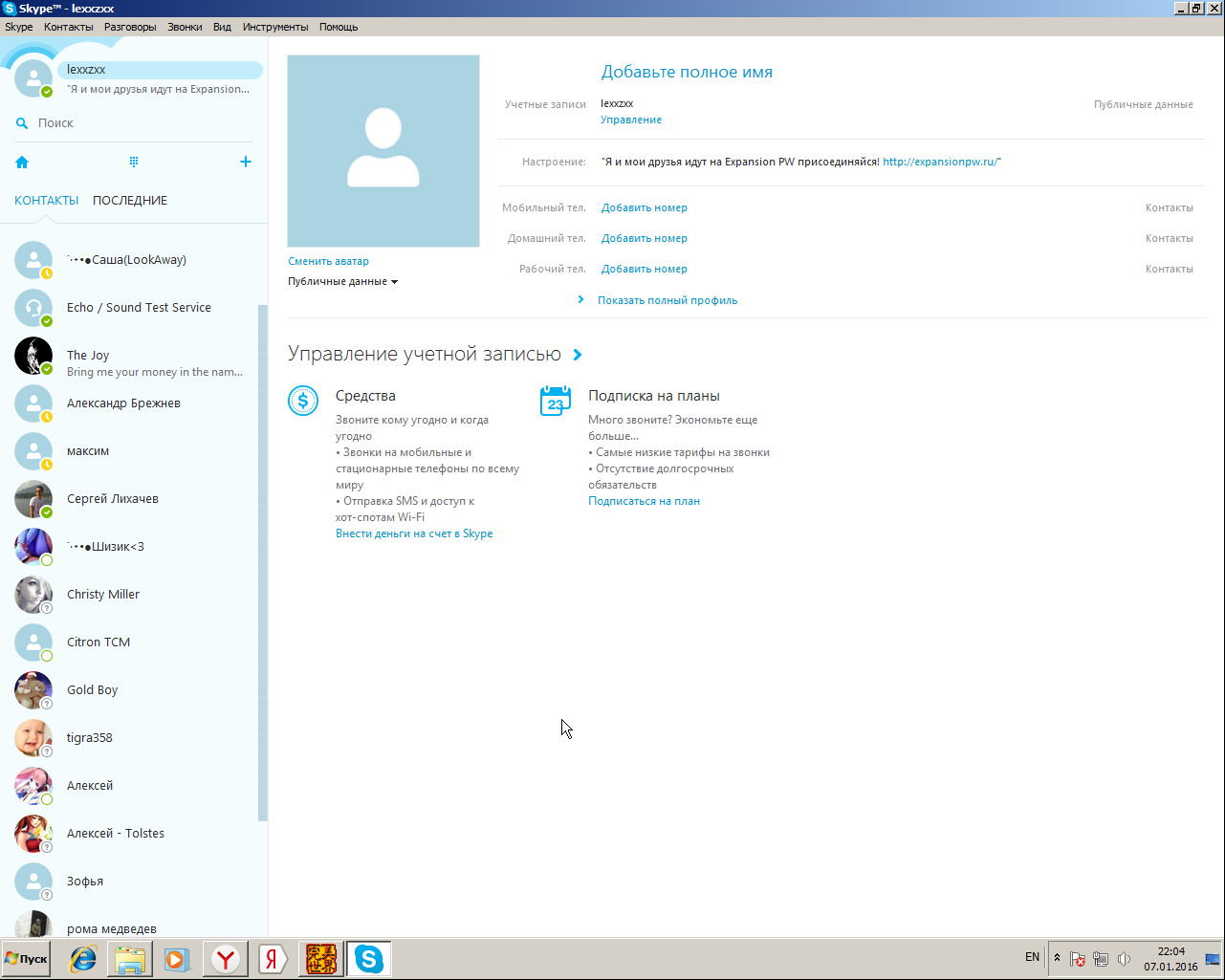This screenshot has height=980, width=1225.
Task: Open the file explorer taskbar icon
Action: pyautogui.click(x=130, y=959)
